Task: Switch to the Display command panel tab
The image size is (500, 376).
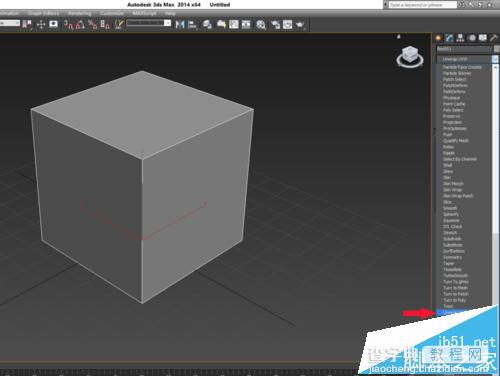Action: [x=483, y=38]
